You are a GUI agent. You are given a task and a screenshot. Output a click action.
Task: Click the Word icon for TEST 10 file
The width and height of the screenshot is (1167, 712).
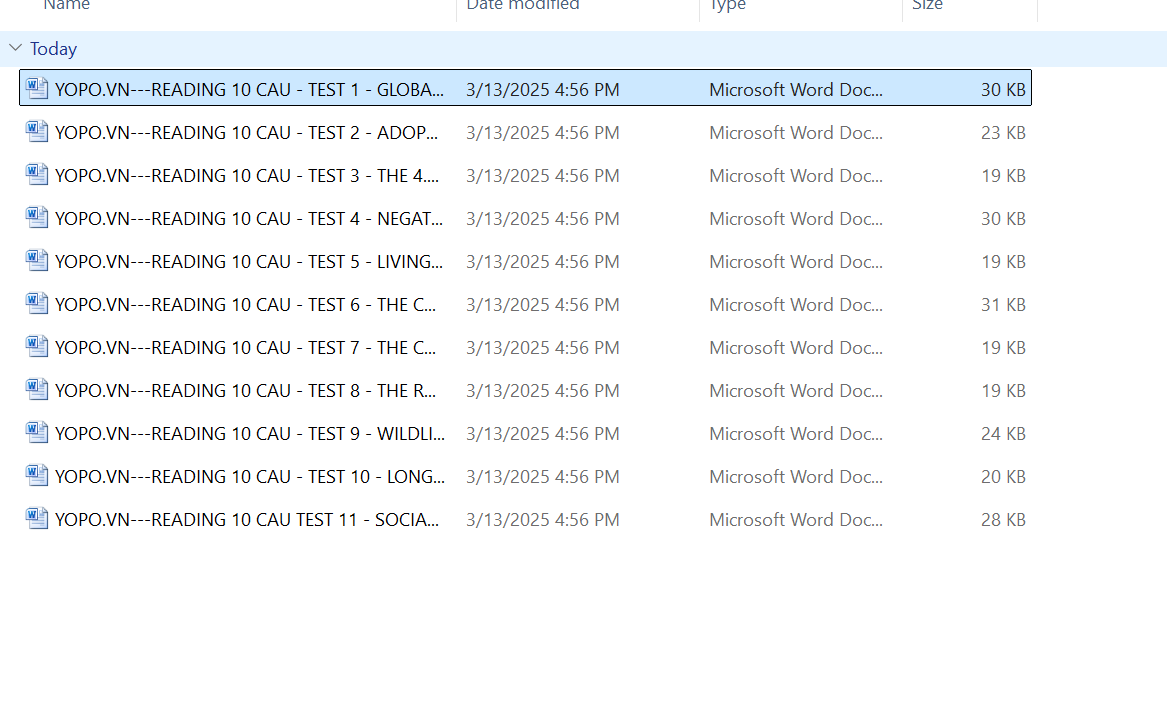point(37,476)
